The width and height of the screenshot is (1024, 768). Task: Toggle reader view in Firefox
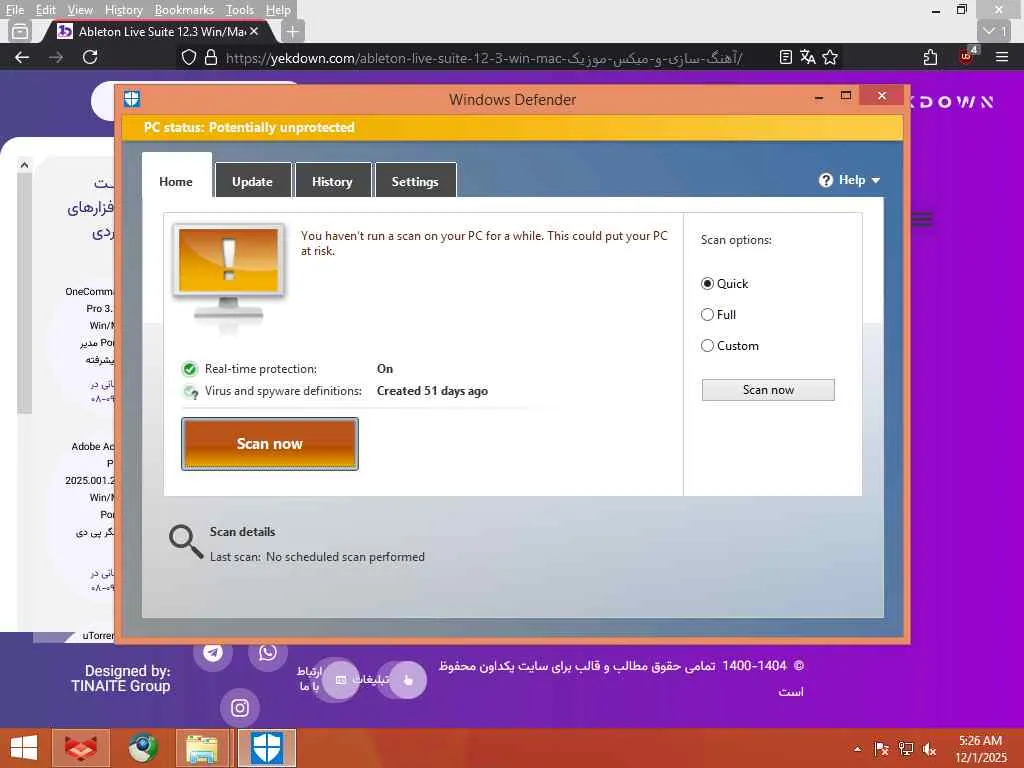click(786, 57)
